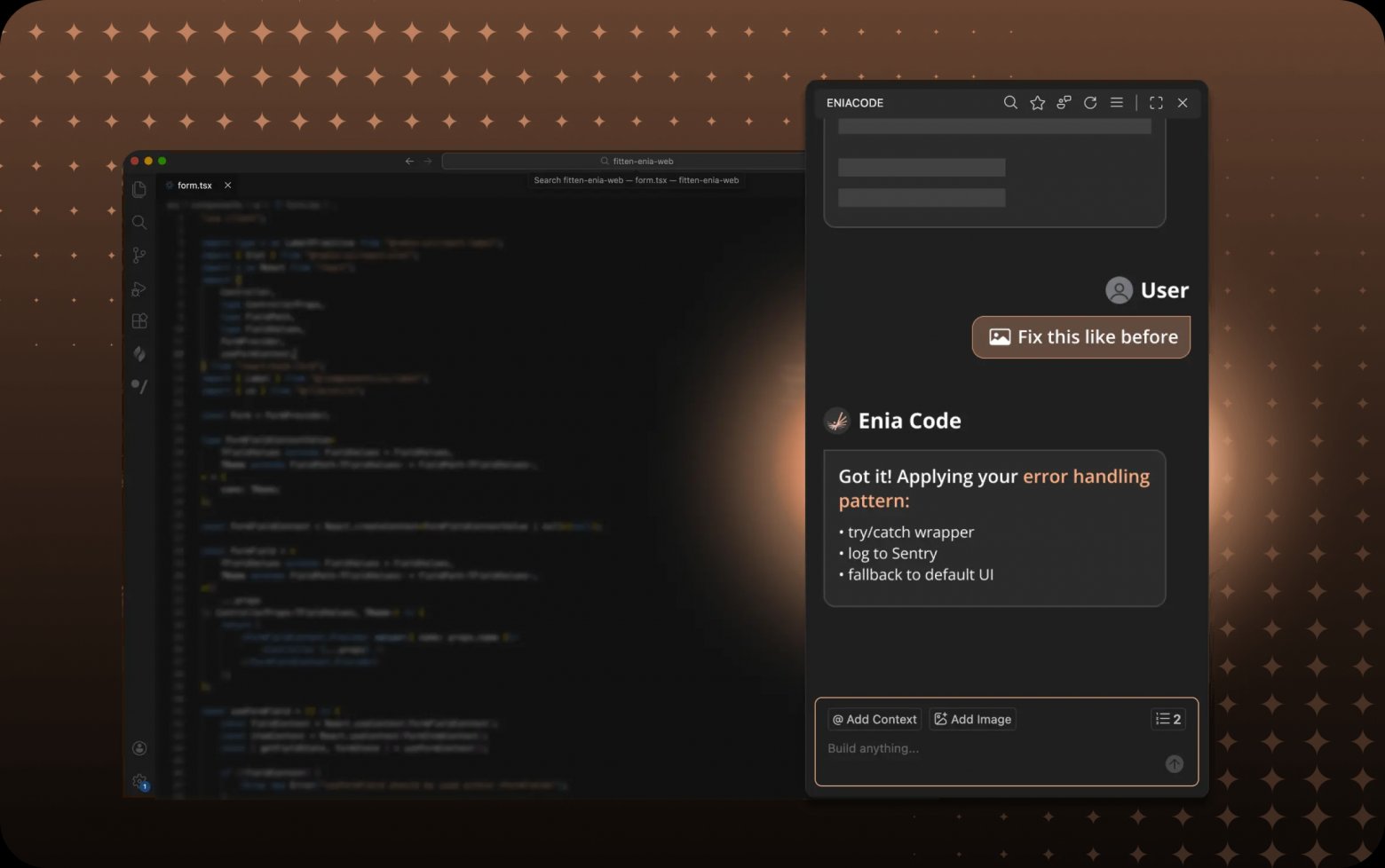Image resolution: width=1385 pixels, height=868 pixels.
Task: Open the Search view in activity bar
Action: (x=139, y=223)
